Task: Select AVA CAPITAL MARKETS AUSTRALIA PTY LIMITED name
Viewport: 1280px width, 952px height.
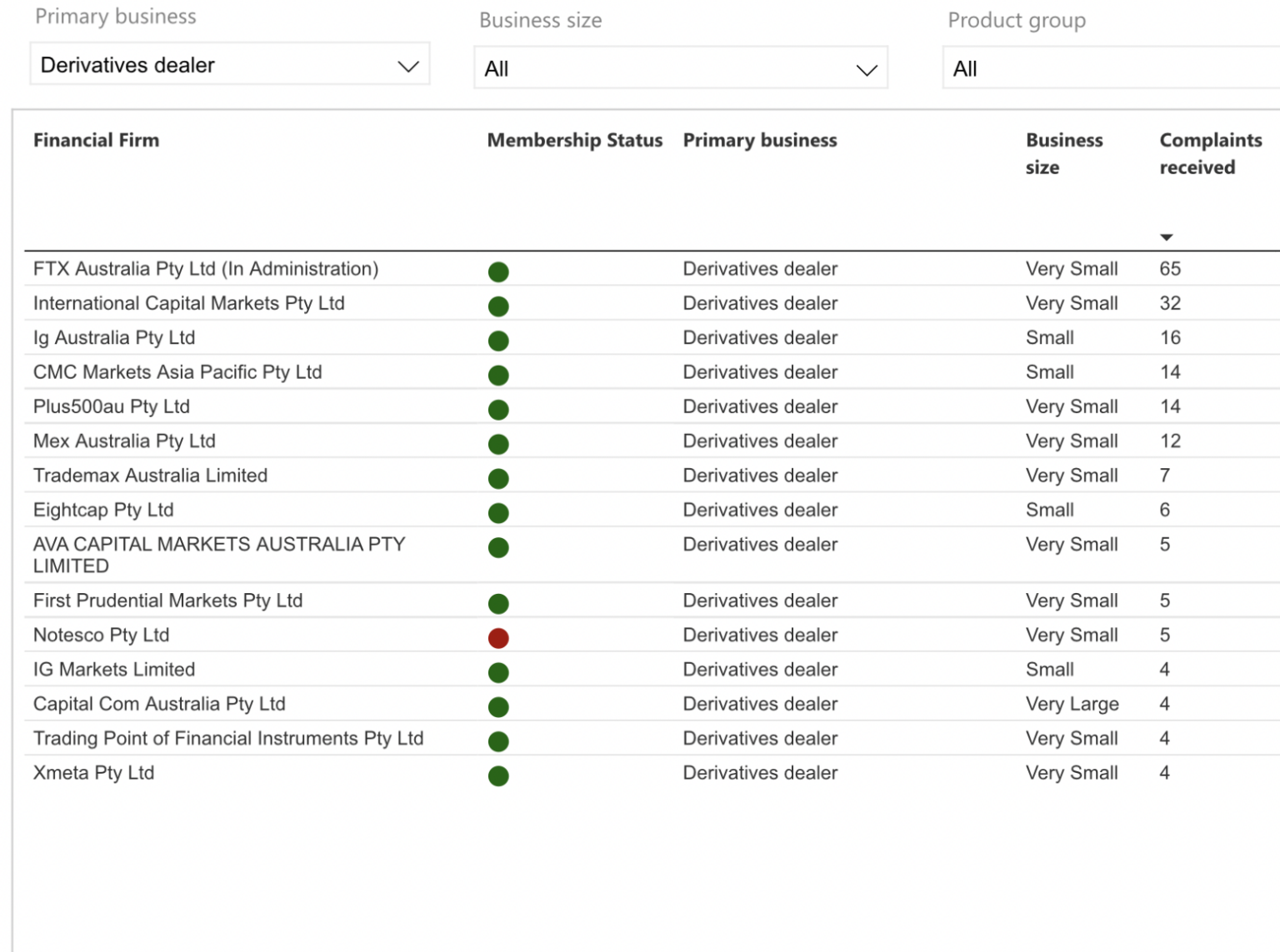Action: pyautogui.click(x=219, y=555)
